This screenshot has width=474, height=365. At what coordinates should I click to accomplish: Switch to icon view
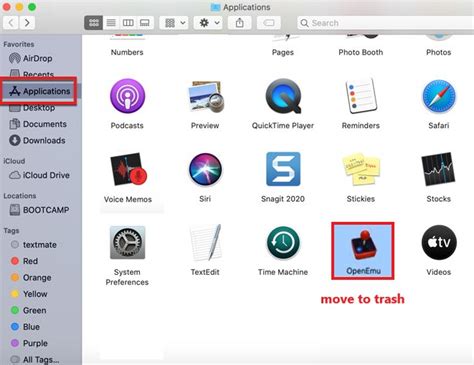tap(94, 23)
